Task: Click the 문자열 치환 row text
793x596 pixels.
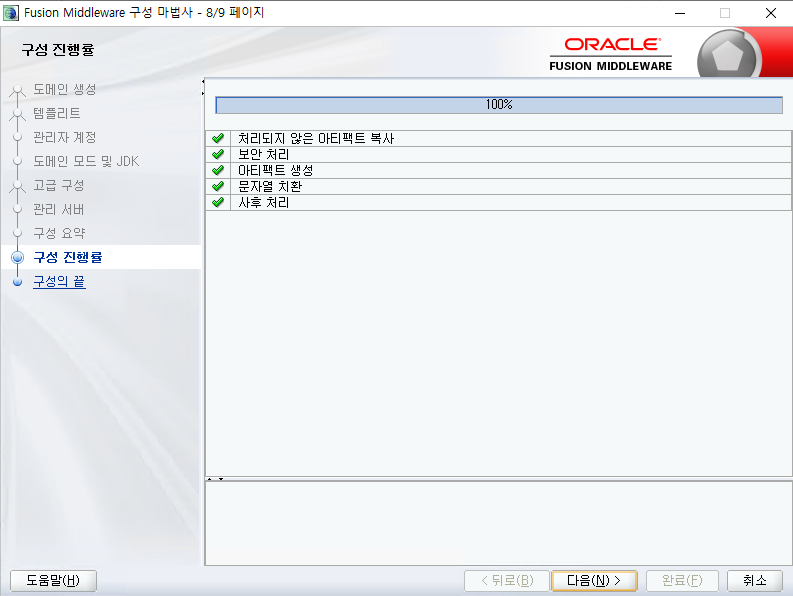Action: pos(270,186)
